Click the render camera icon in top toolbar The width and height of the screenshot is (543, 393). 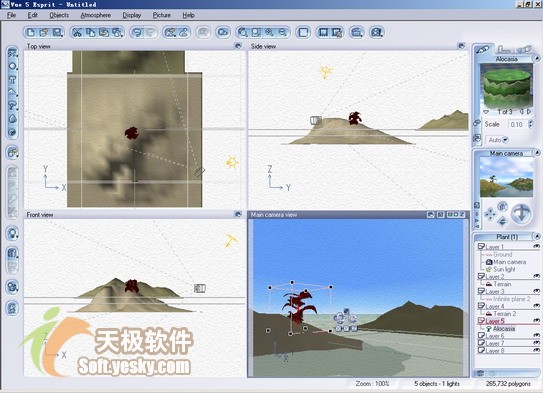click(x=376, y=33)
